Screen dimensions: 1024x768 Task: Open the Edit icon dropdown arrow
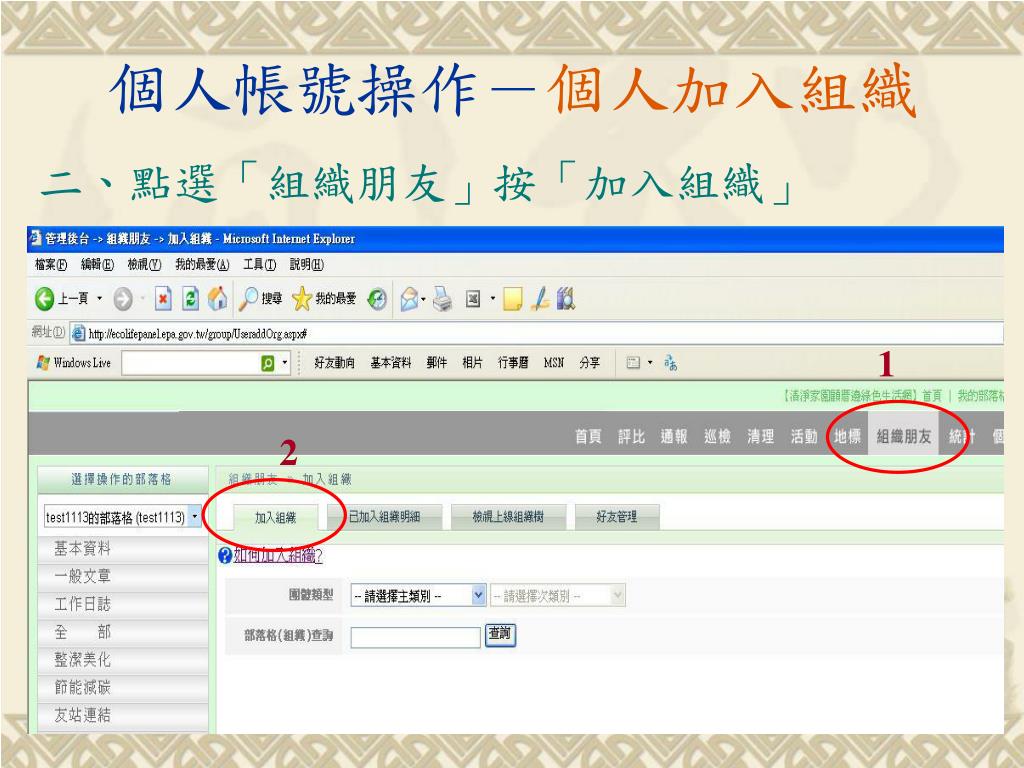point(492,298)
